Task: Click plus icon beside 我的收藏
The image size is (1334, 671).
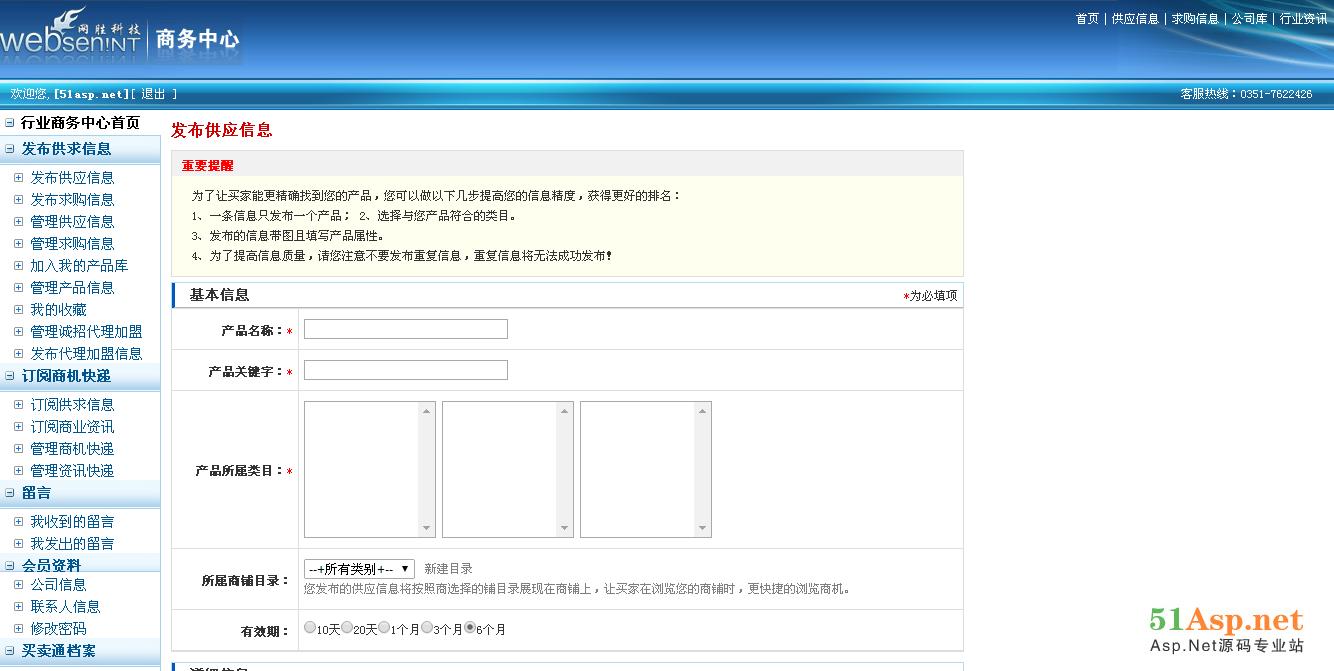Action: coord(18,310)
